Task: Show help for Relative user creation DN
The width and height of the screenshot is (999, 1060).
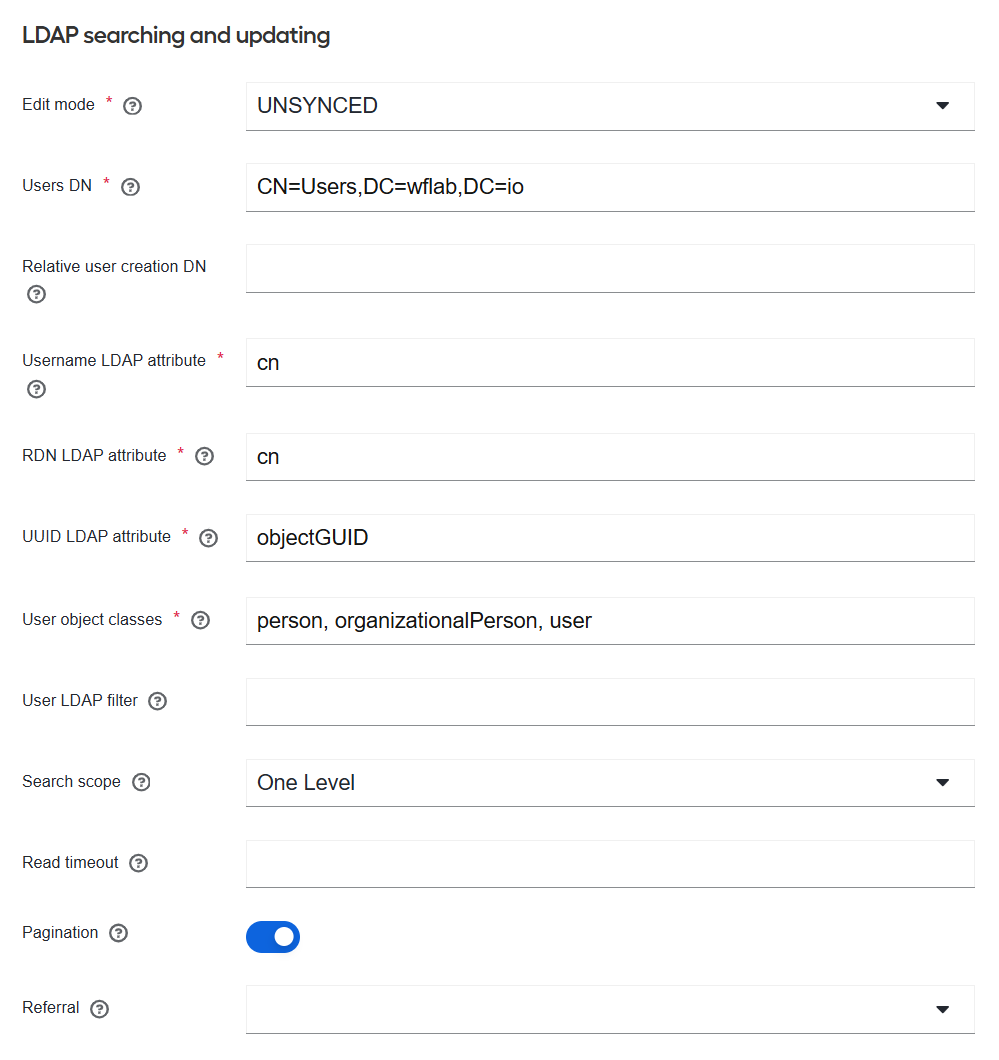Action: (x=36, y=294)
